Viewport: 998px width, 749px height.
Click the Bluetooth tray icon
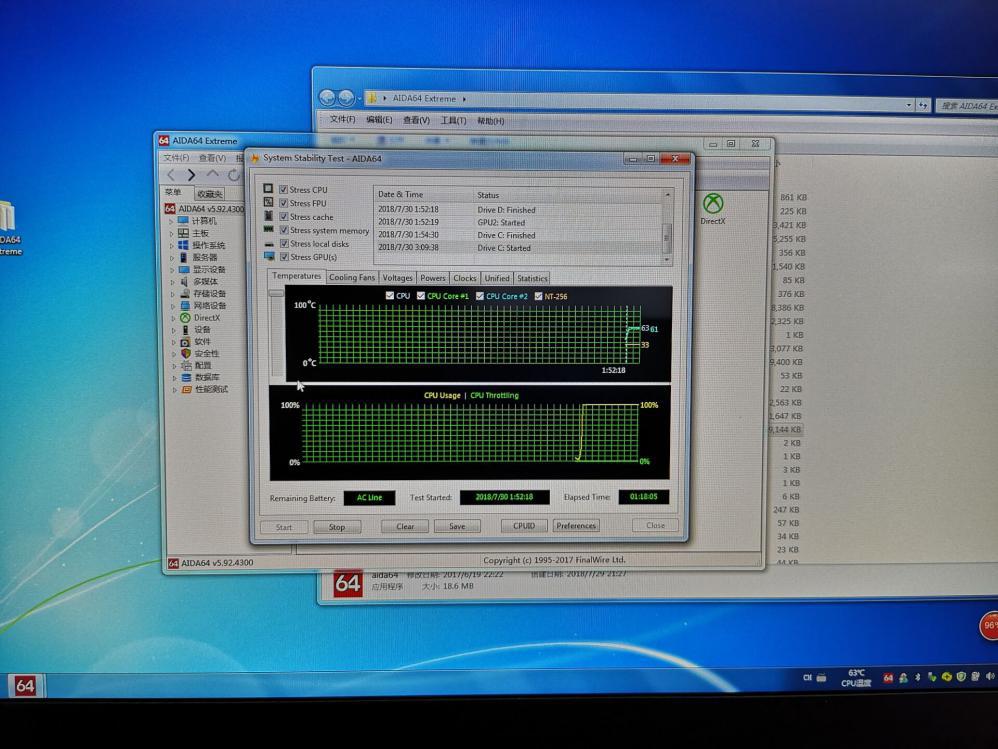(917, 678)
